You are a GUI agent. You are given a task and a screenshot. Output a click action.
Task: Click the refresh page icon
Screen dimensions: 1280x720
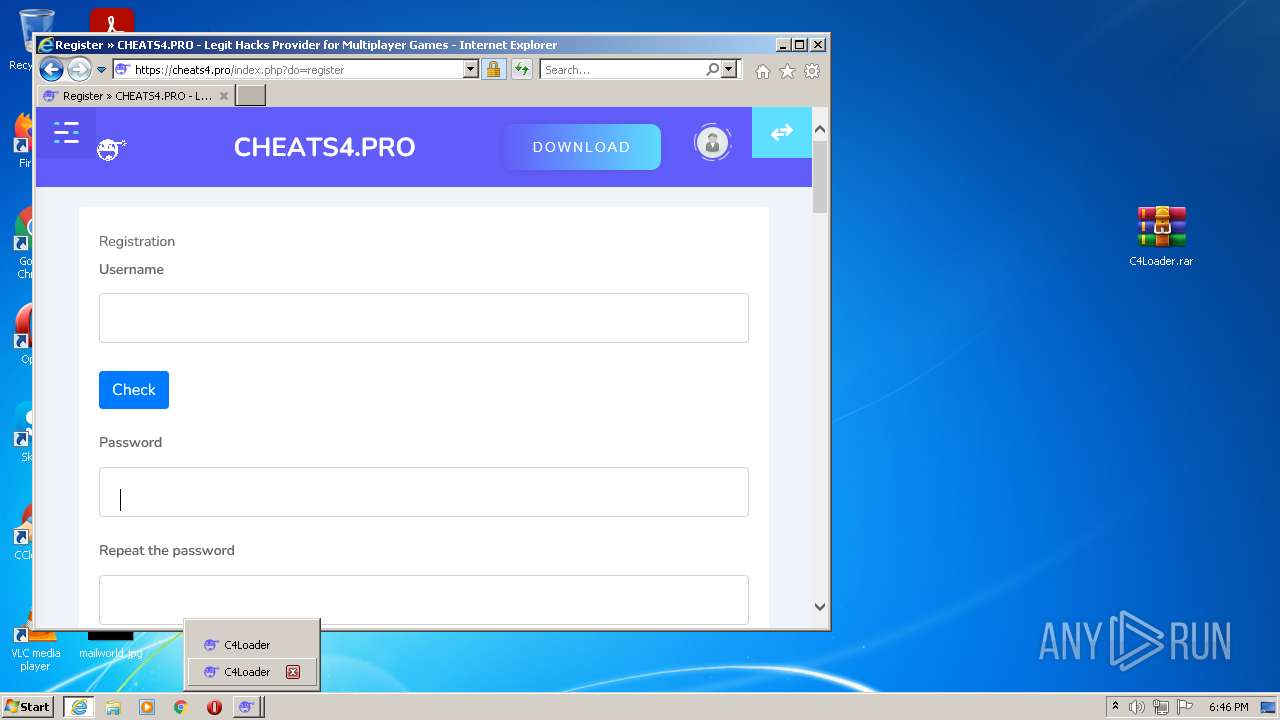[521, 69]
